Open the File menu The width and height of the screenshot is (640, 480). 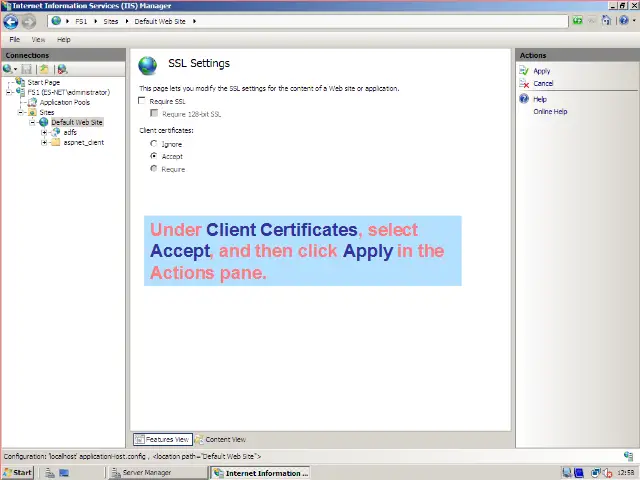[15, 40]
